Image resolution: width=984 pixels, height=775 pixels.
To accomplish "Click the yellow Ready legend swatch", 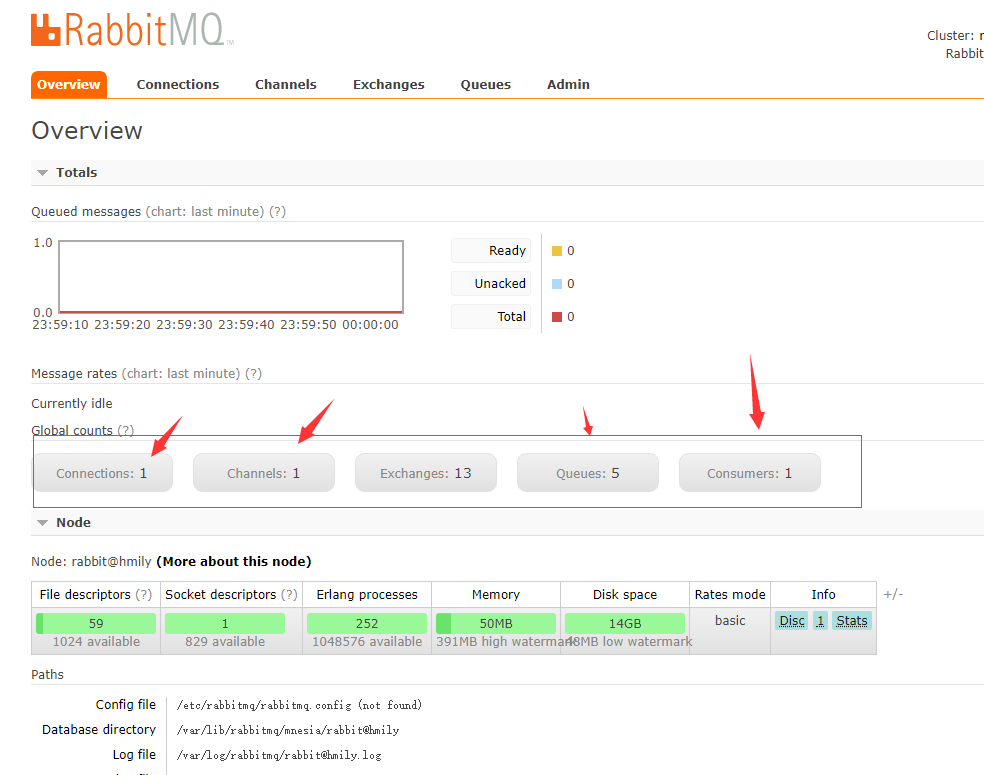I will pyautogui.click(x=557, y=251).
